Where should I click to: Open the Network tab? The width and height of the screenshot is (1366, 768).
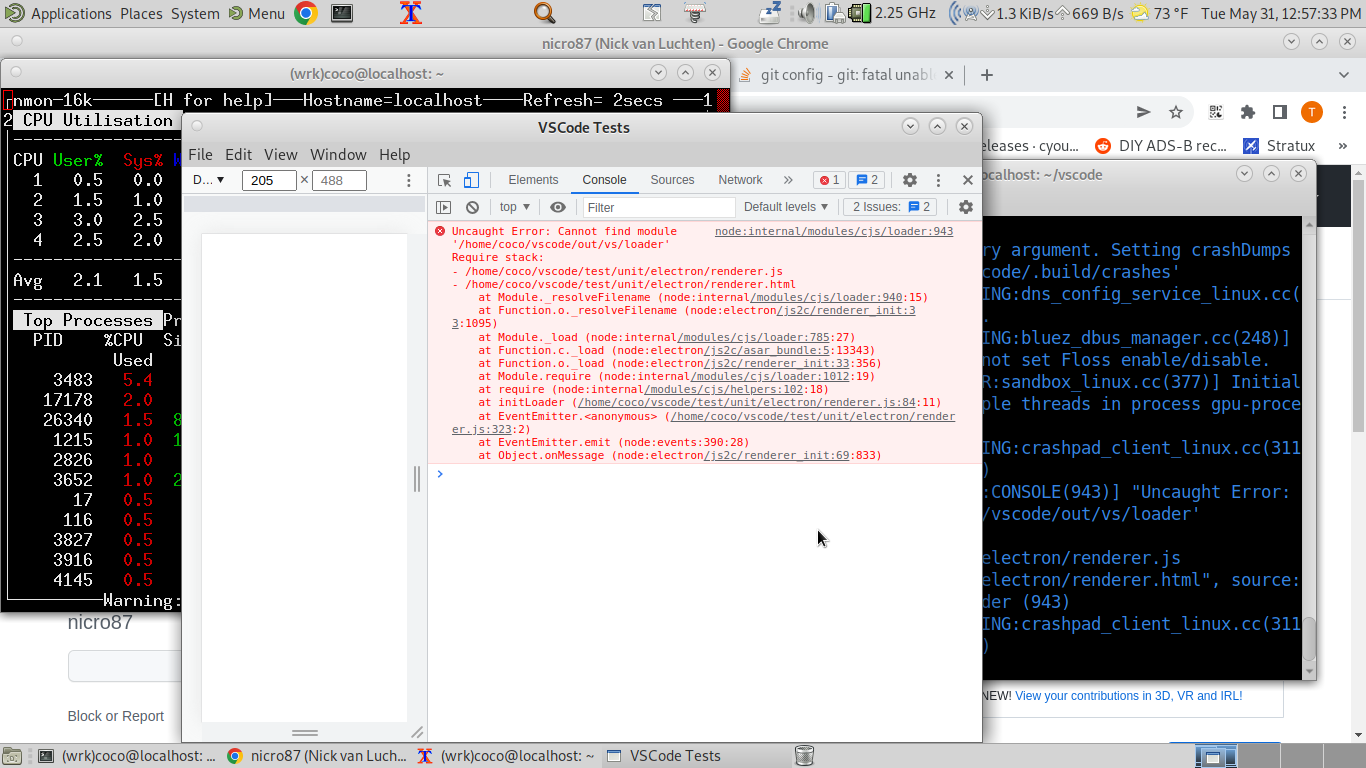pos(740,180)
